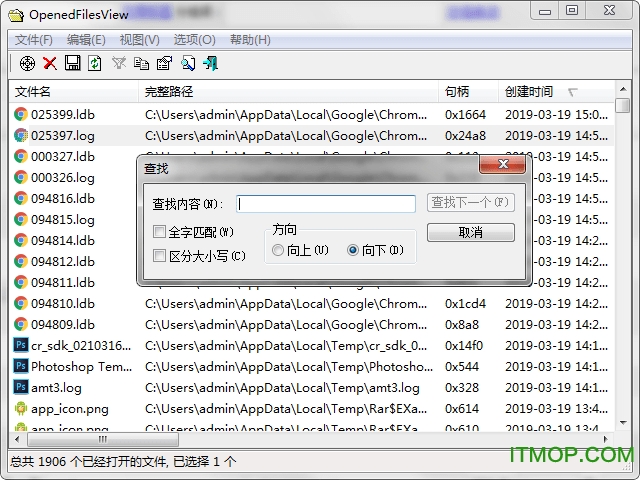Open the 文件(F) menu
Image resolution: width=640 pixels, height=480 pixels.
click(x=34, y=40)
